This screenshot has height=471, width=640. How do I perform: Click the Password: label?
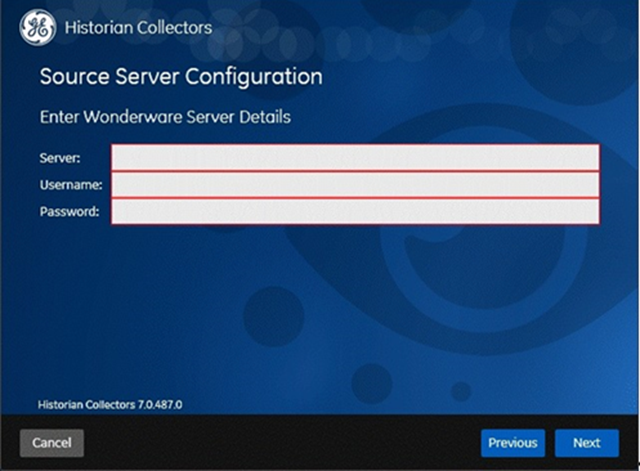point(69,212)
